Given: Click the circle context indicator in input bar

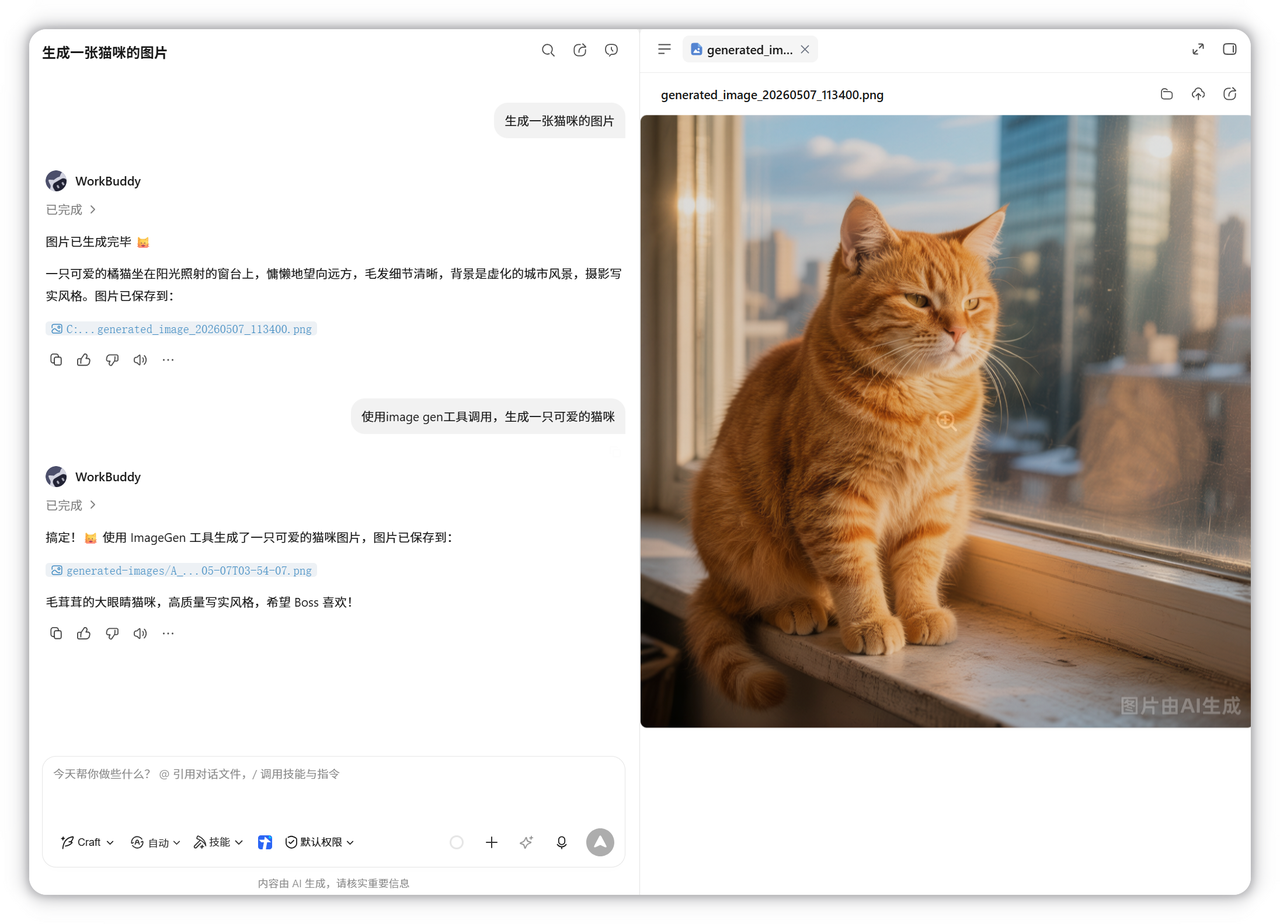Looking at the screenshot, I should click(x=457, y=842).
